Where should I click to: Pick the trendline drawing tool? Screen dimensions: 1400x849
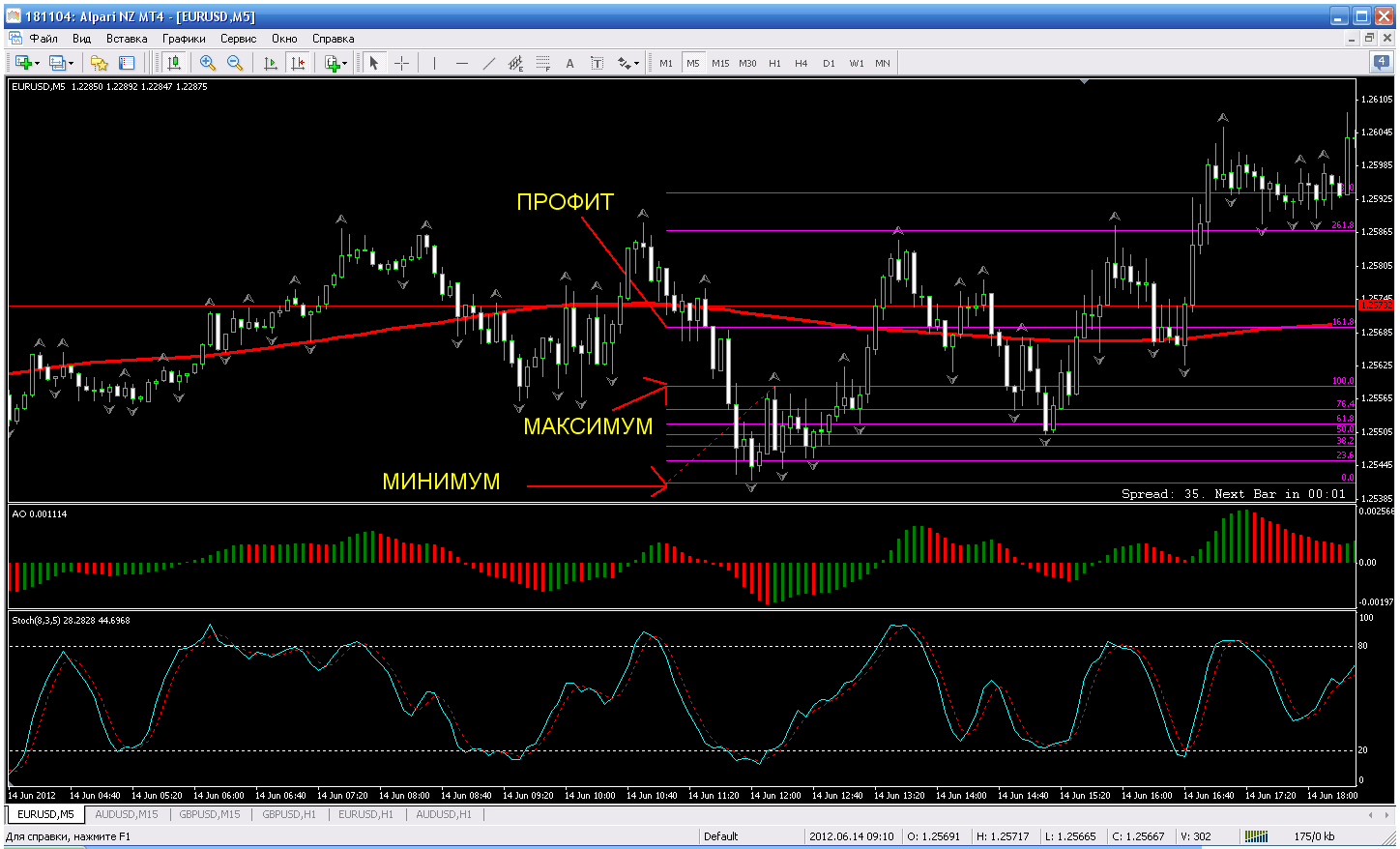(x=489, y=63)
